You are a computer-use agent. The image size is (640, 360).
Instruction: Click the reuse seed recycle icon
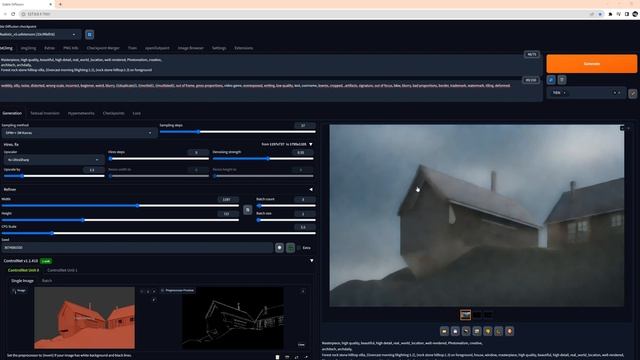(x=290, y=248)
